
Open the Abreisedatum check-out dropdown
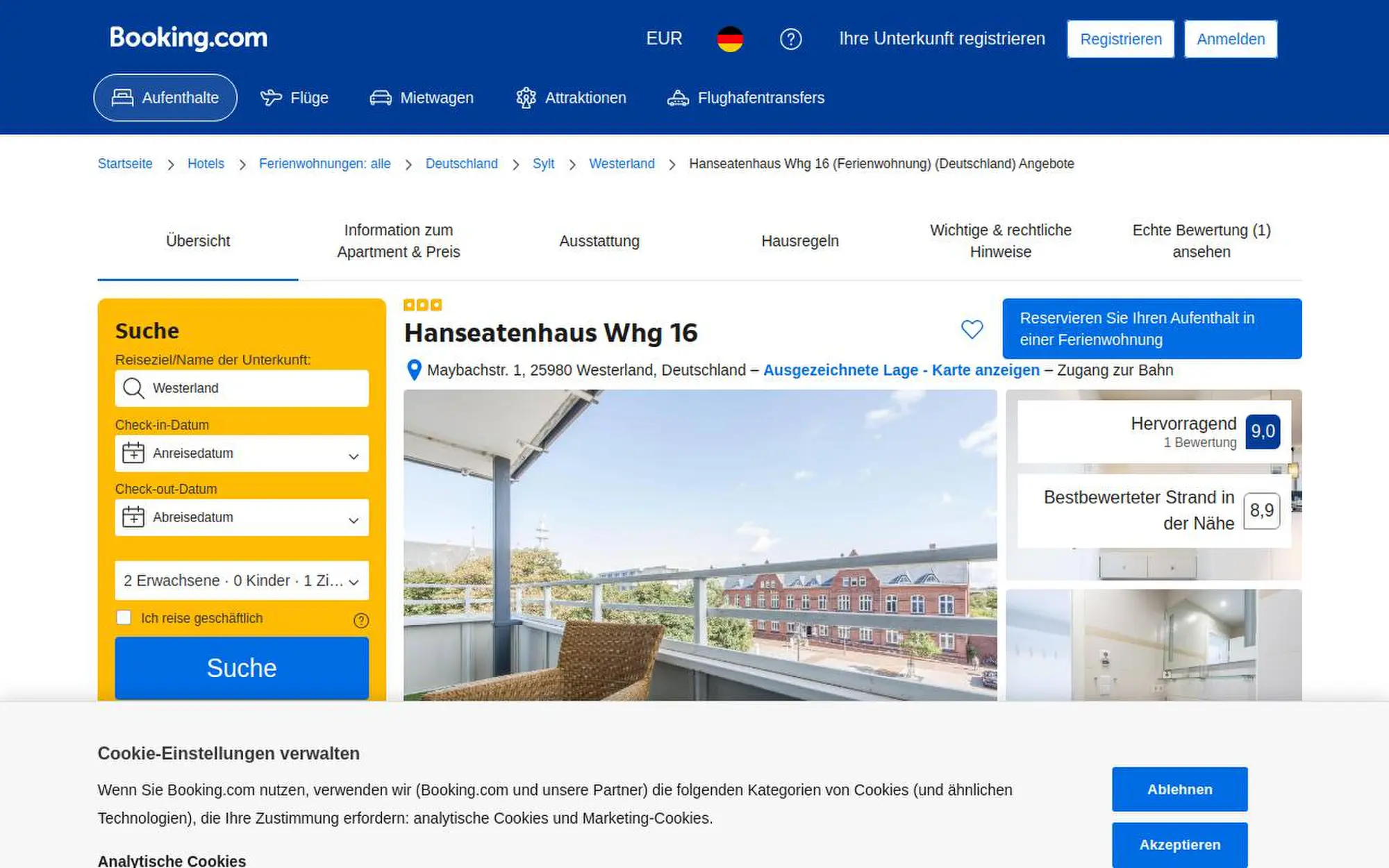point(242,517)
